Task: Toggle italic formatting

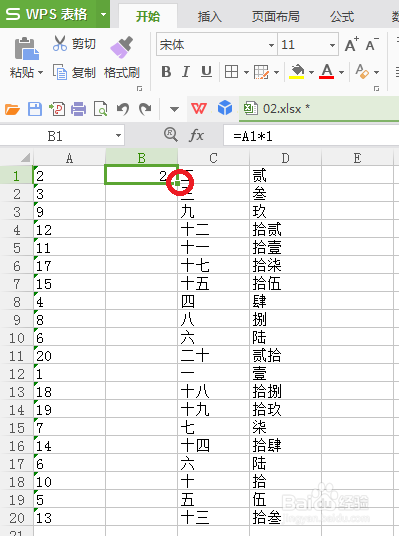Action: (186, 72)
